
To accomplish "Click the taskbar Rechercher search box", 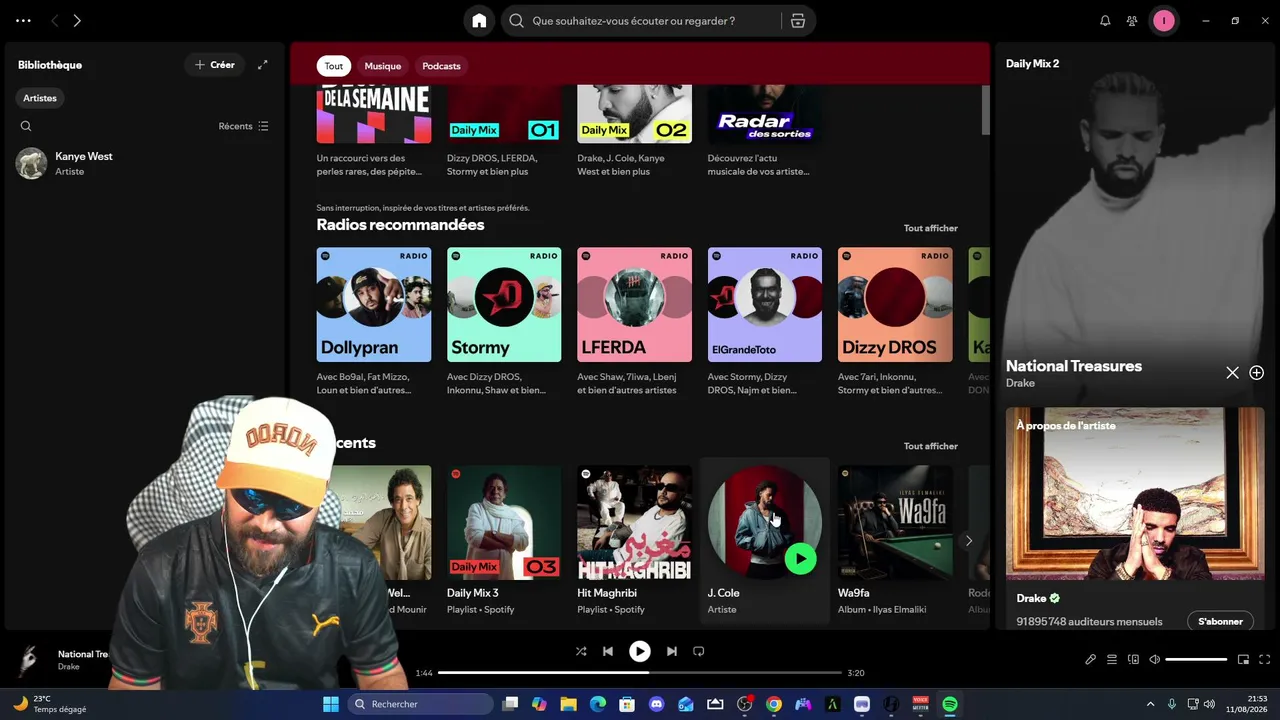I will (420, 704).
